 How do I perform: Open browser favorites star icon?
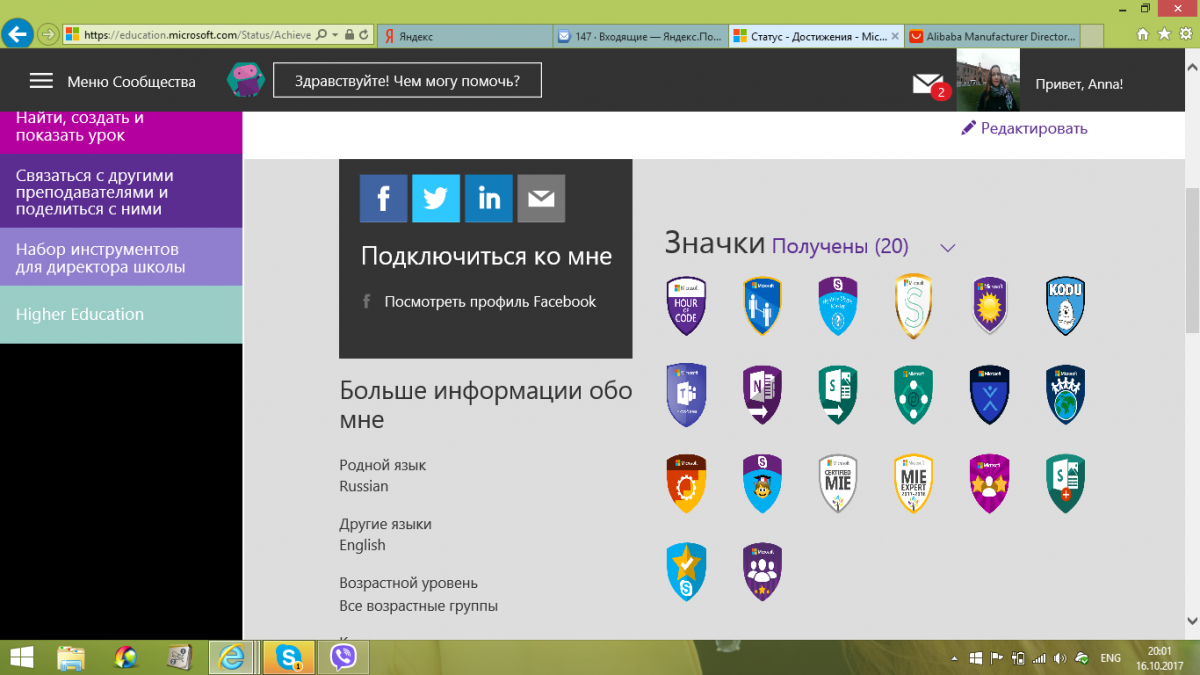[1163, 34]
